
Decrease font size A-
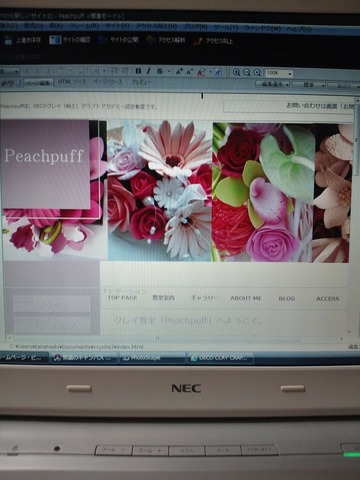click(190, 72)
